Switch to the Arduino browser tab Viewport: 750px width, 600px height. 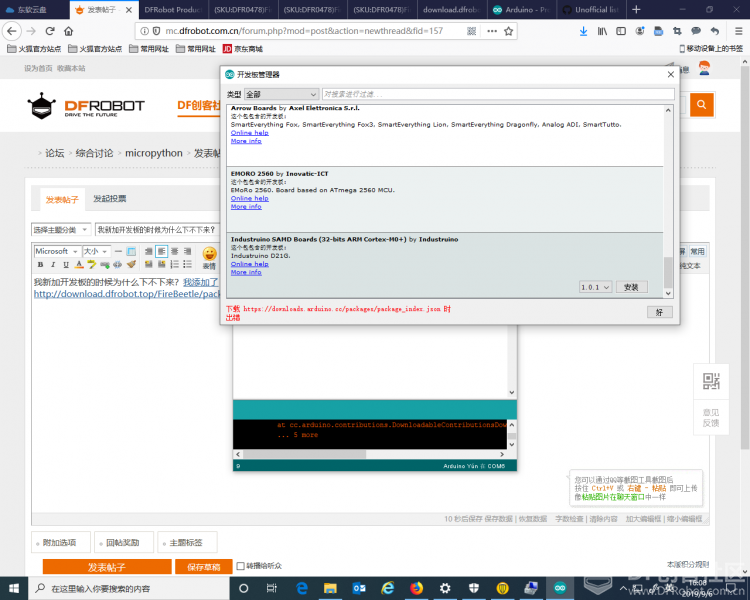click(521, 10)
